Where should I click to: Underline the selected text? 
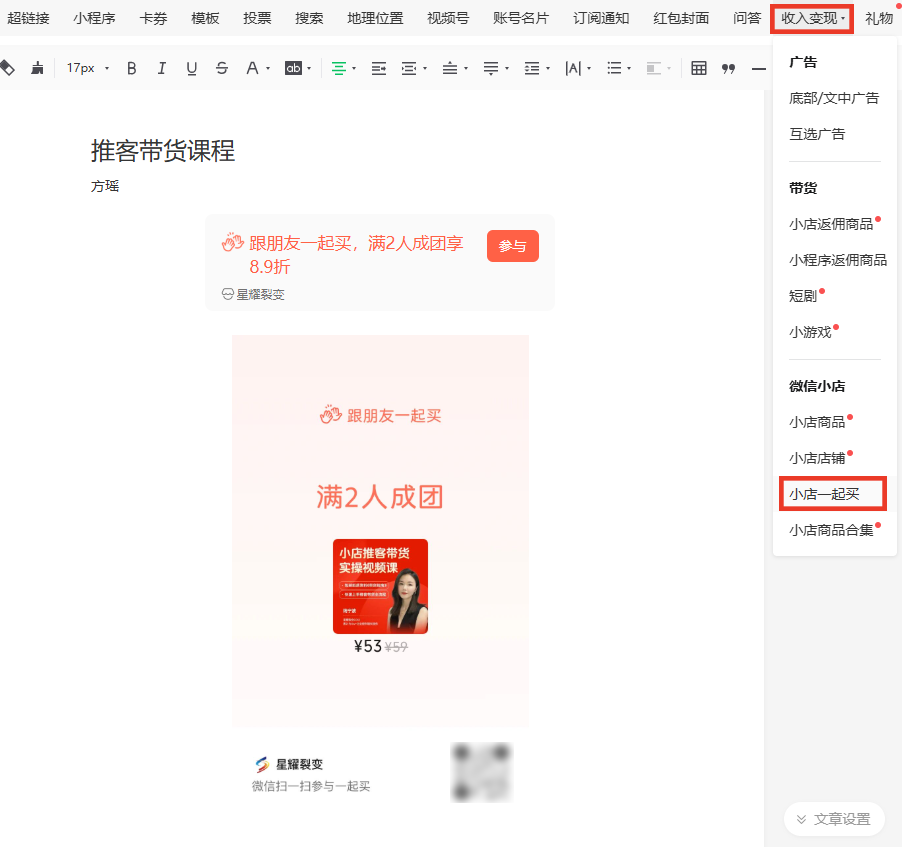click(x=192, y=68)
